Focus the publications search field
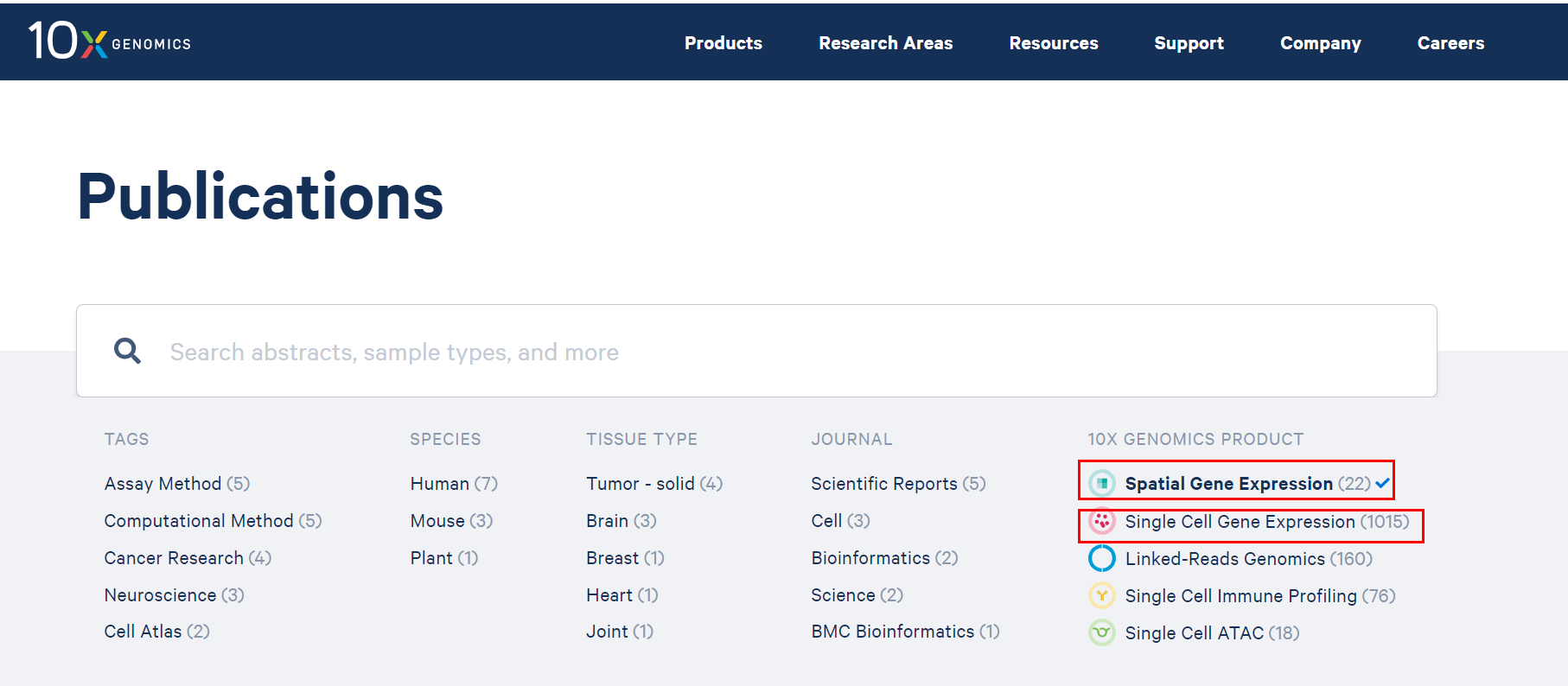The image size is (1568, 686). tap(756, 351)
